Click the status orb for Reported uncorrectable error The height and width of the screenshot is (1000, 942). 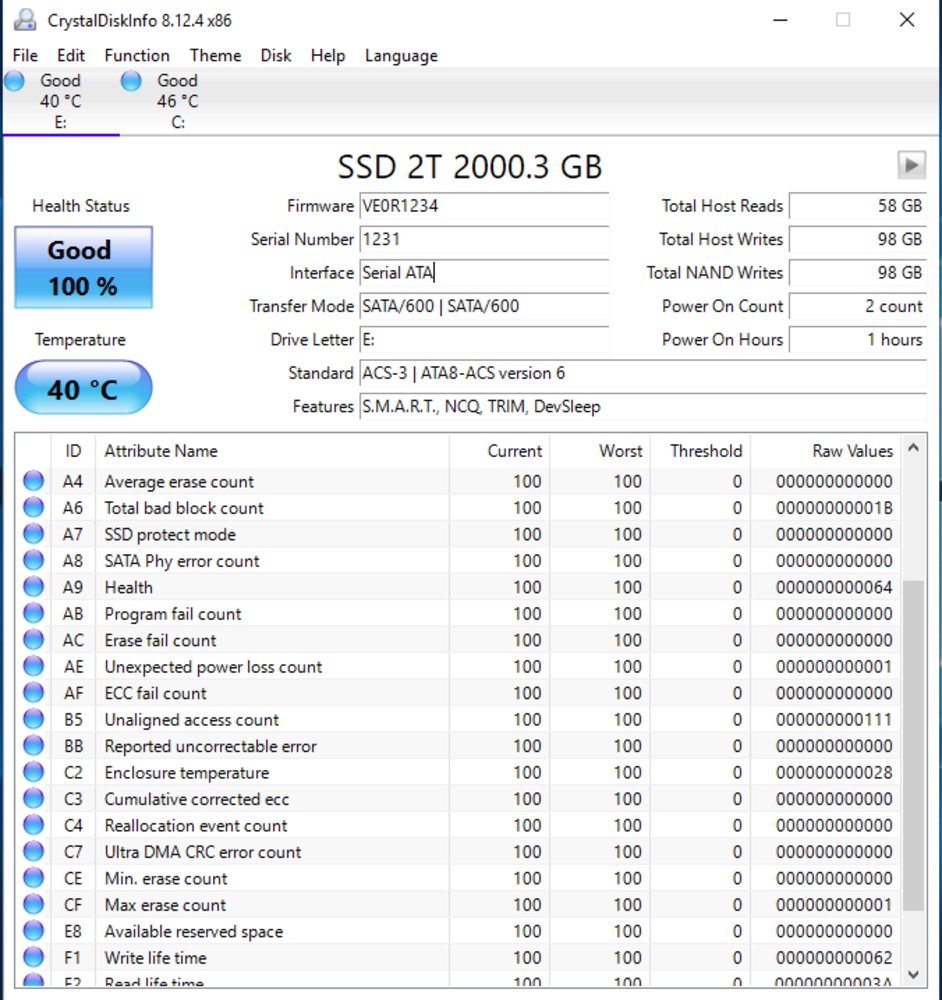pyautogui.click(x=33, y=746)
